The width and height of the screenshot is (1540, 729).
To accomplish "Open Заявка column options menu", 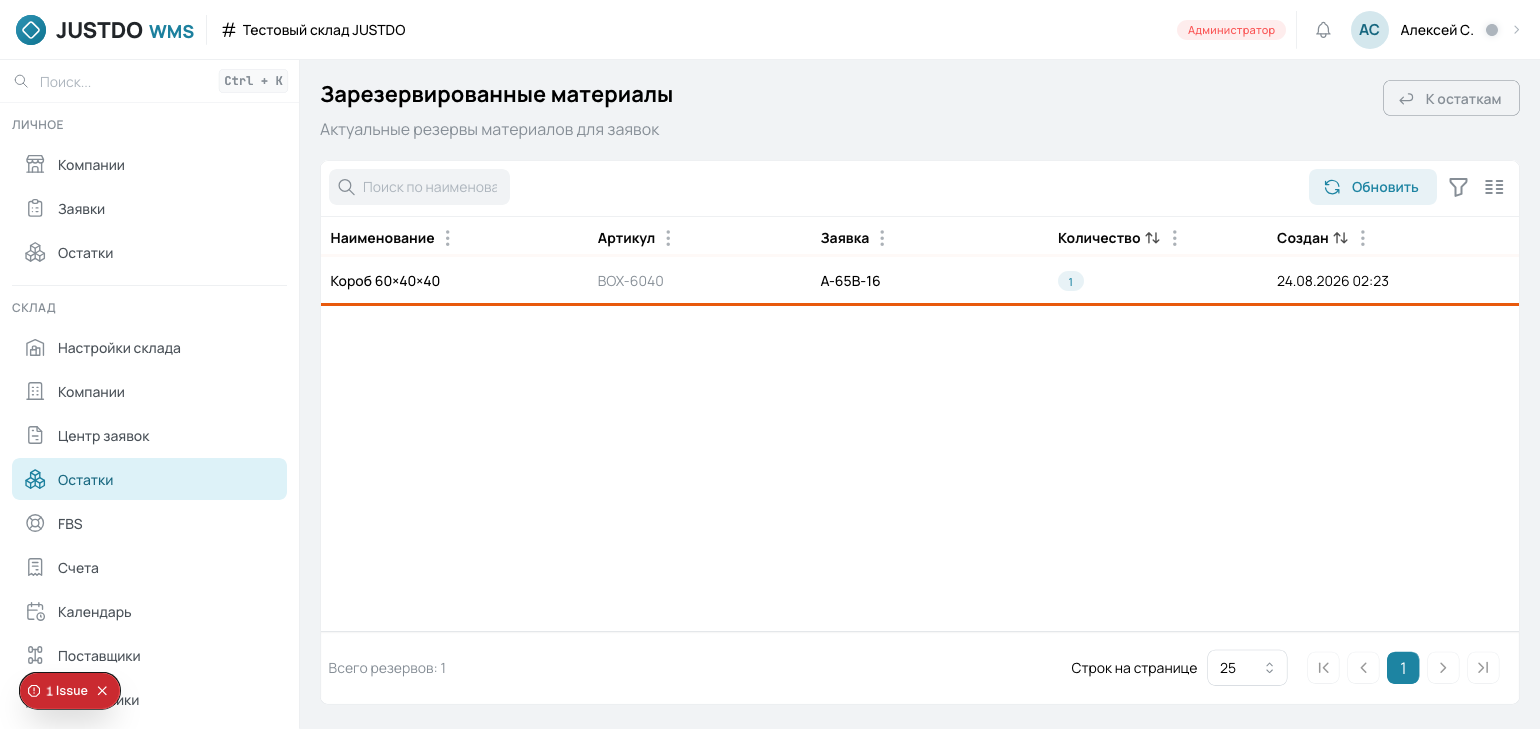I will 882,238.
